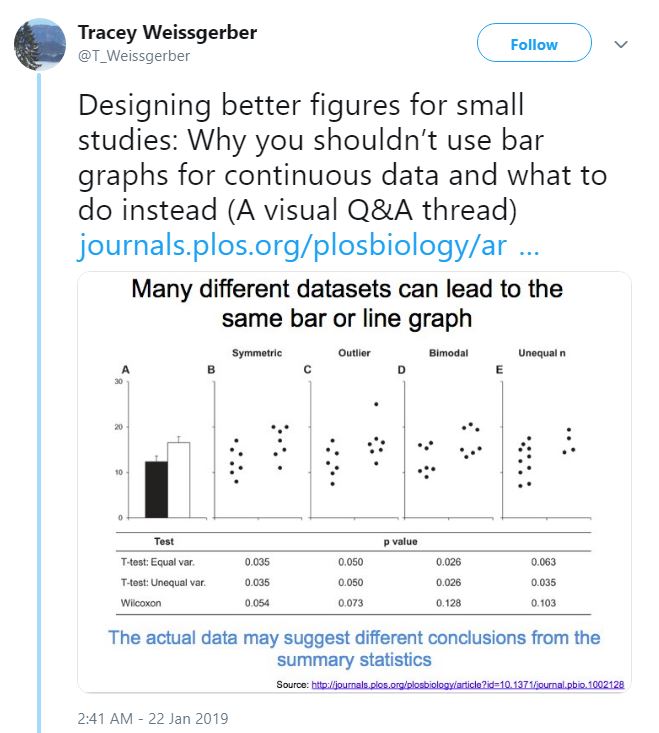Image resolution: width=659 pixels, height=733 pixels.
Task: Select the Unequal n panel heading
Action: [544, 353]
